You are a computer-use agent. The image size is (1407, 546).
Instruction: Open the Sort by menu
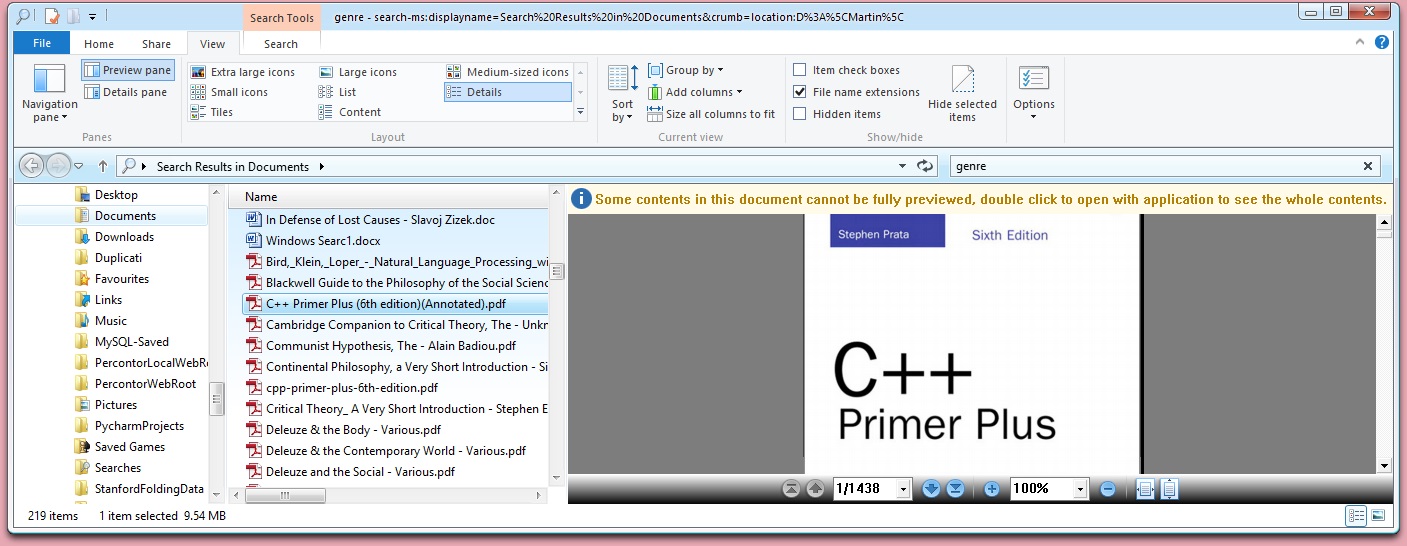click(623, 94)
